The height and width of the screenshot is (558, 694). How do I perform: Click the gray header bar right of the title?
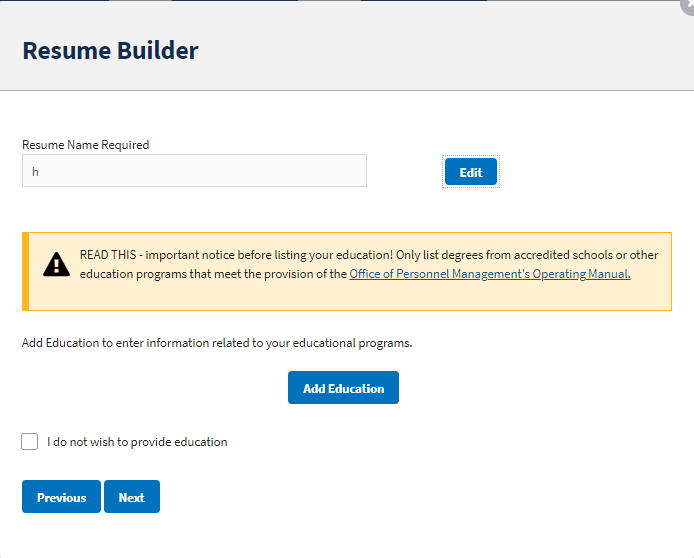450,51
